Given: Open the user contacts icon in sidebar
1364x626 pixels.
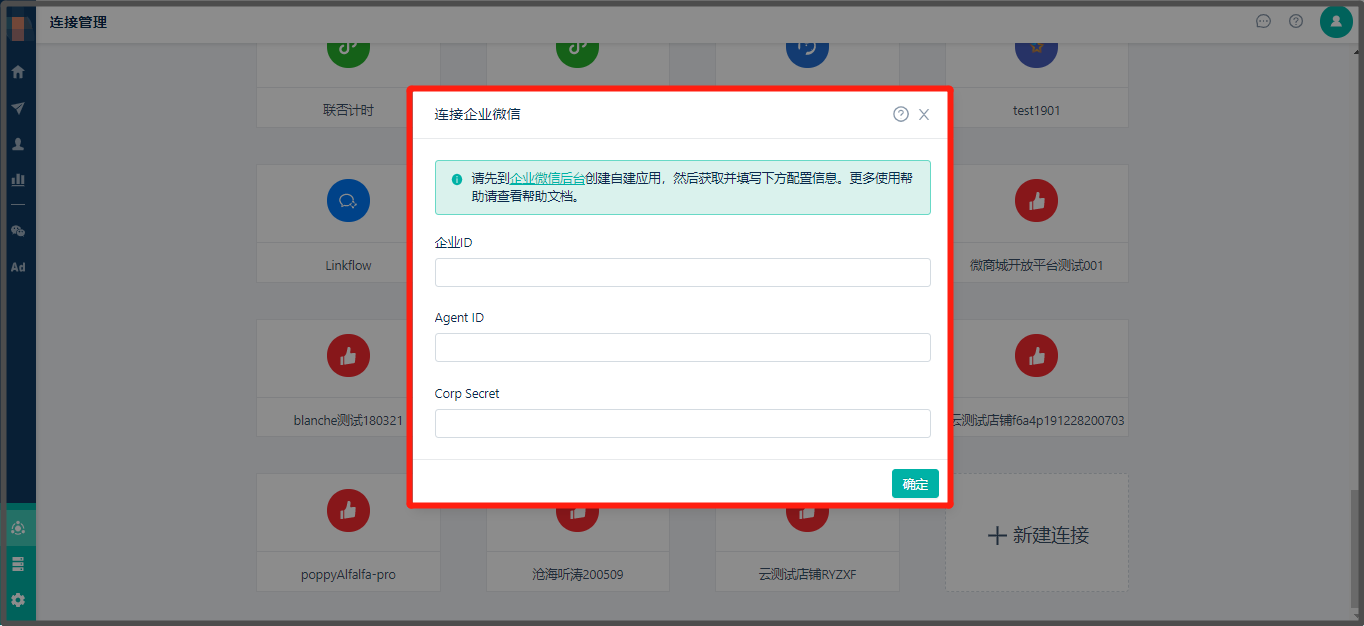Looking at the screenshot, I should [18, 144].
